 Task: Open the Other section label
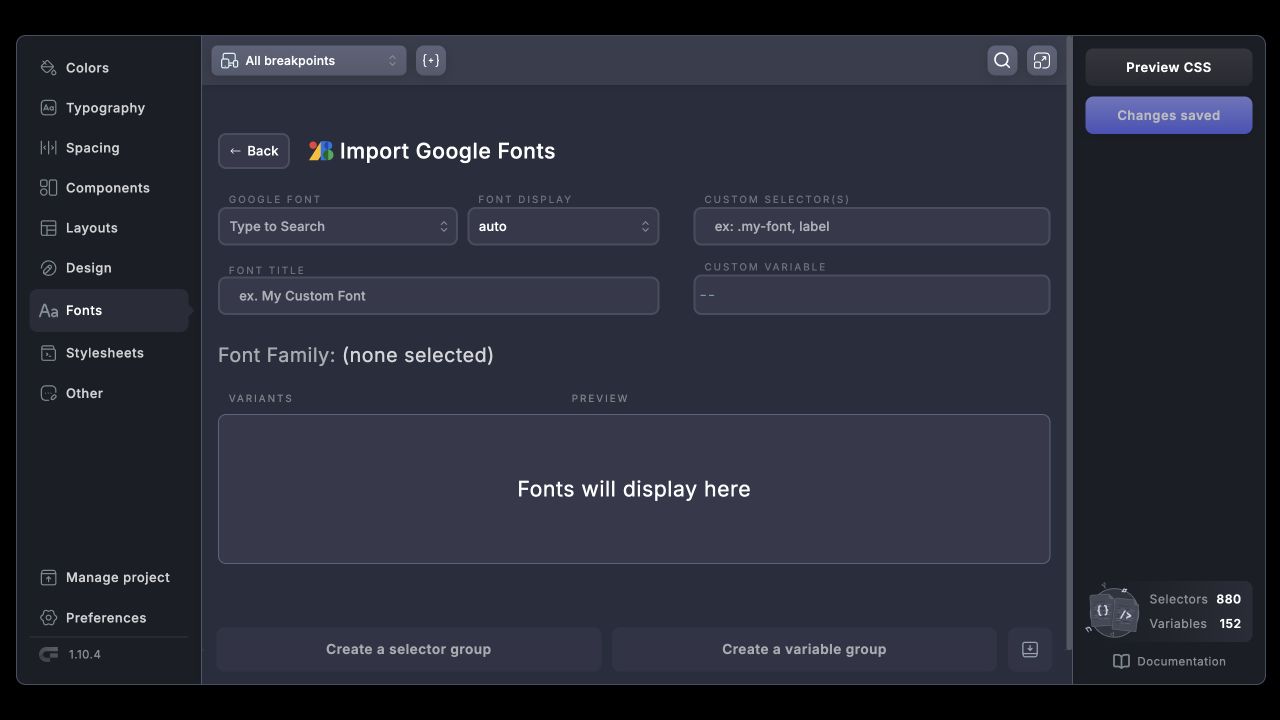click(x=84, y=393)
